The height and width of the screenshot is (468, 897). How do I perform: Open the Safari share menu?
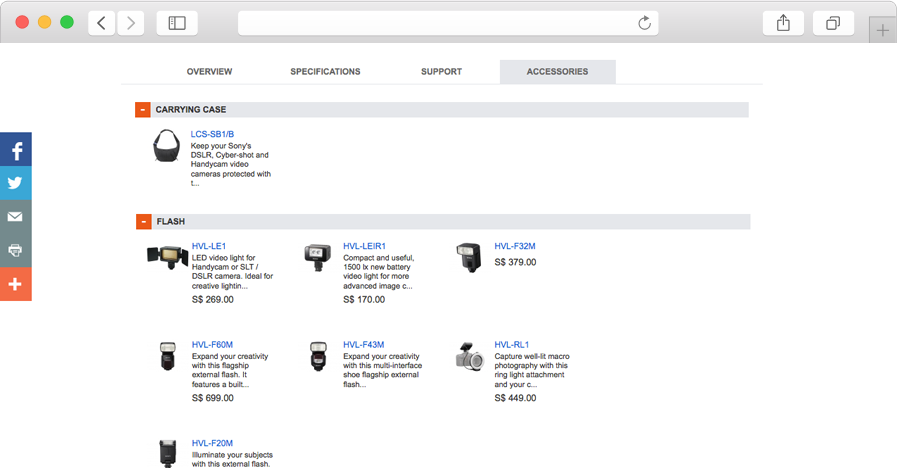pos(783,23)
